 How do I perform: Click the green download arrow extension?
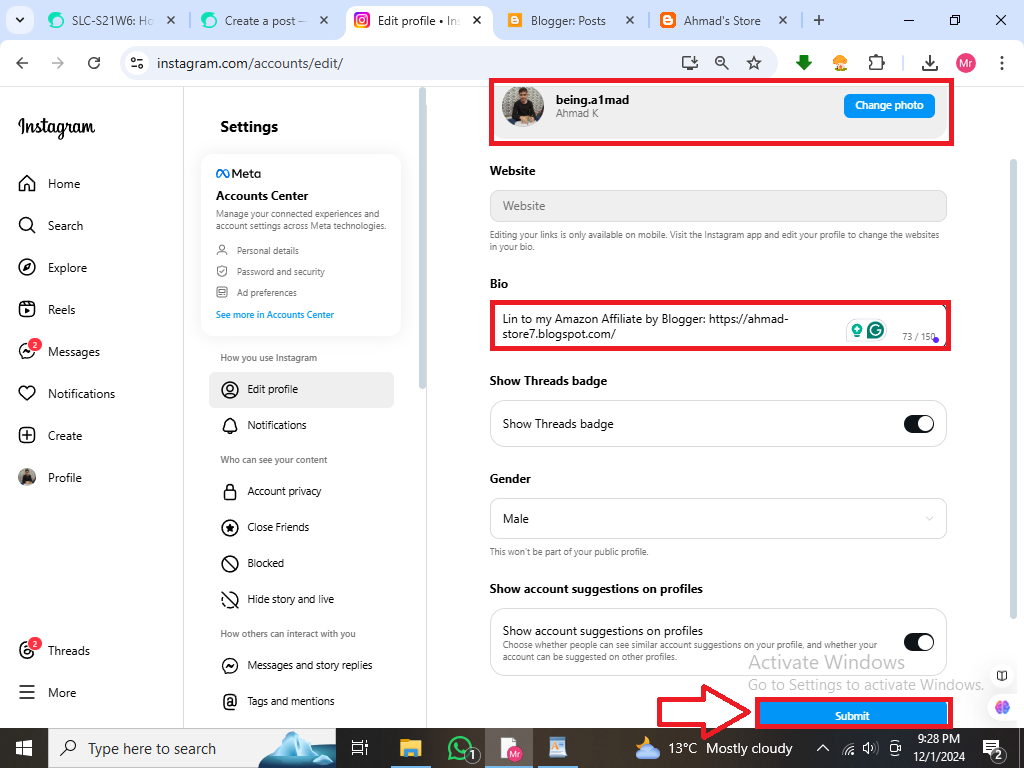(804, 63)
